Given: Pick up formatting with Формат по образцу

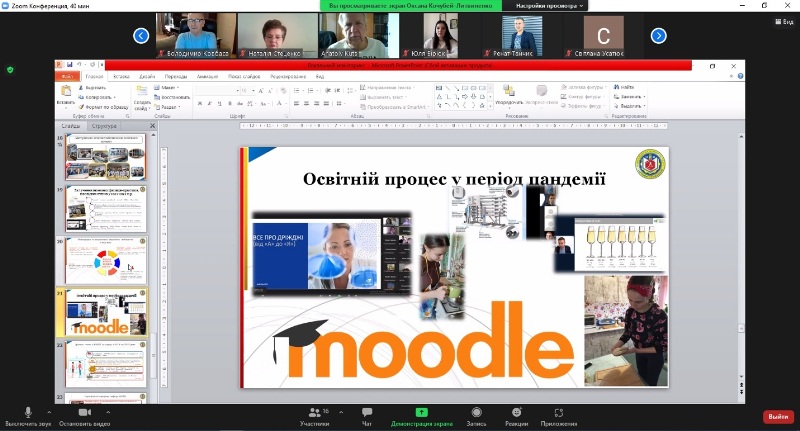Looking at the screenshot, I should click(x=104, y=107).
